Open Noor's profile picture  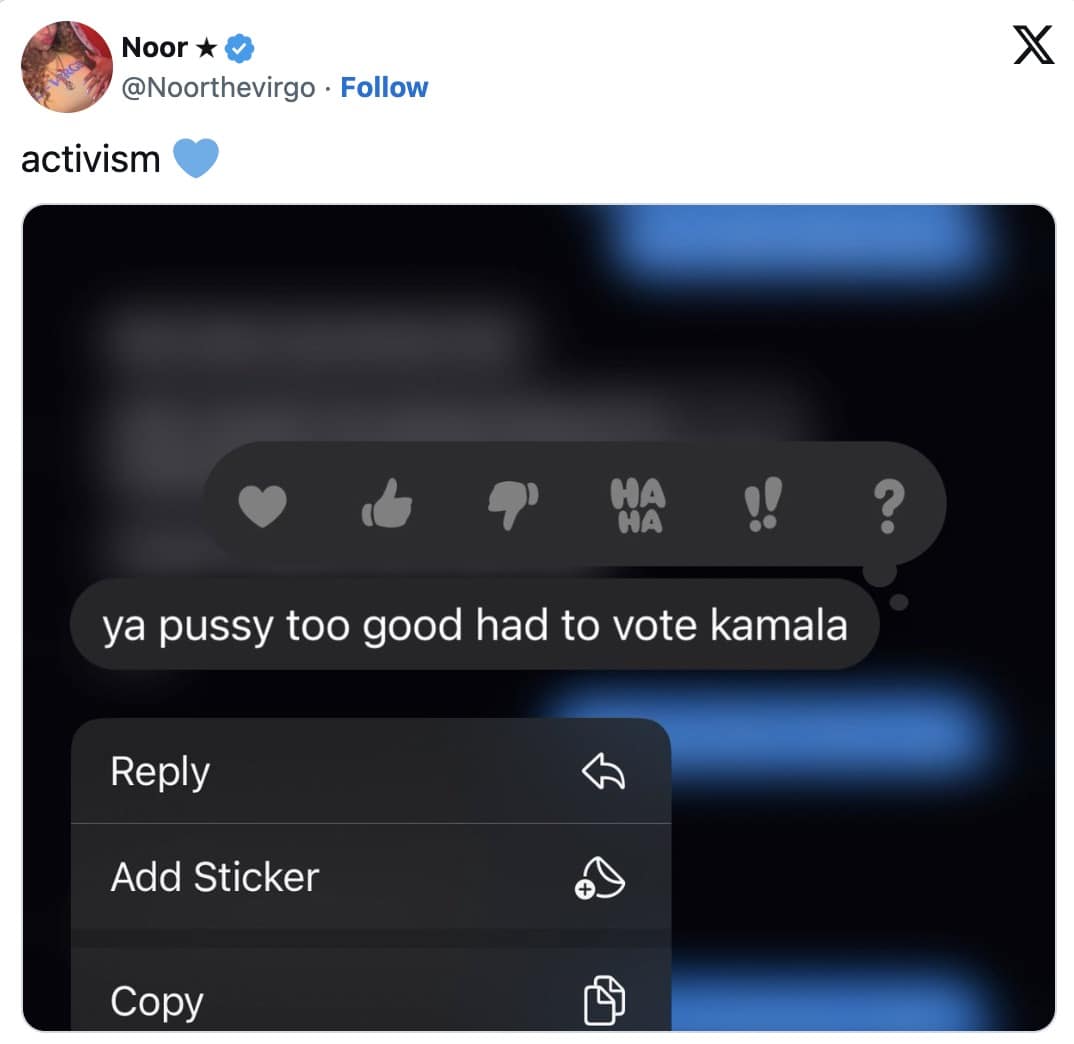click(x=66, y=67)
